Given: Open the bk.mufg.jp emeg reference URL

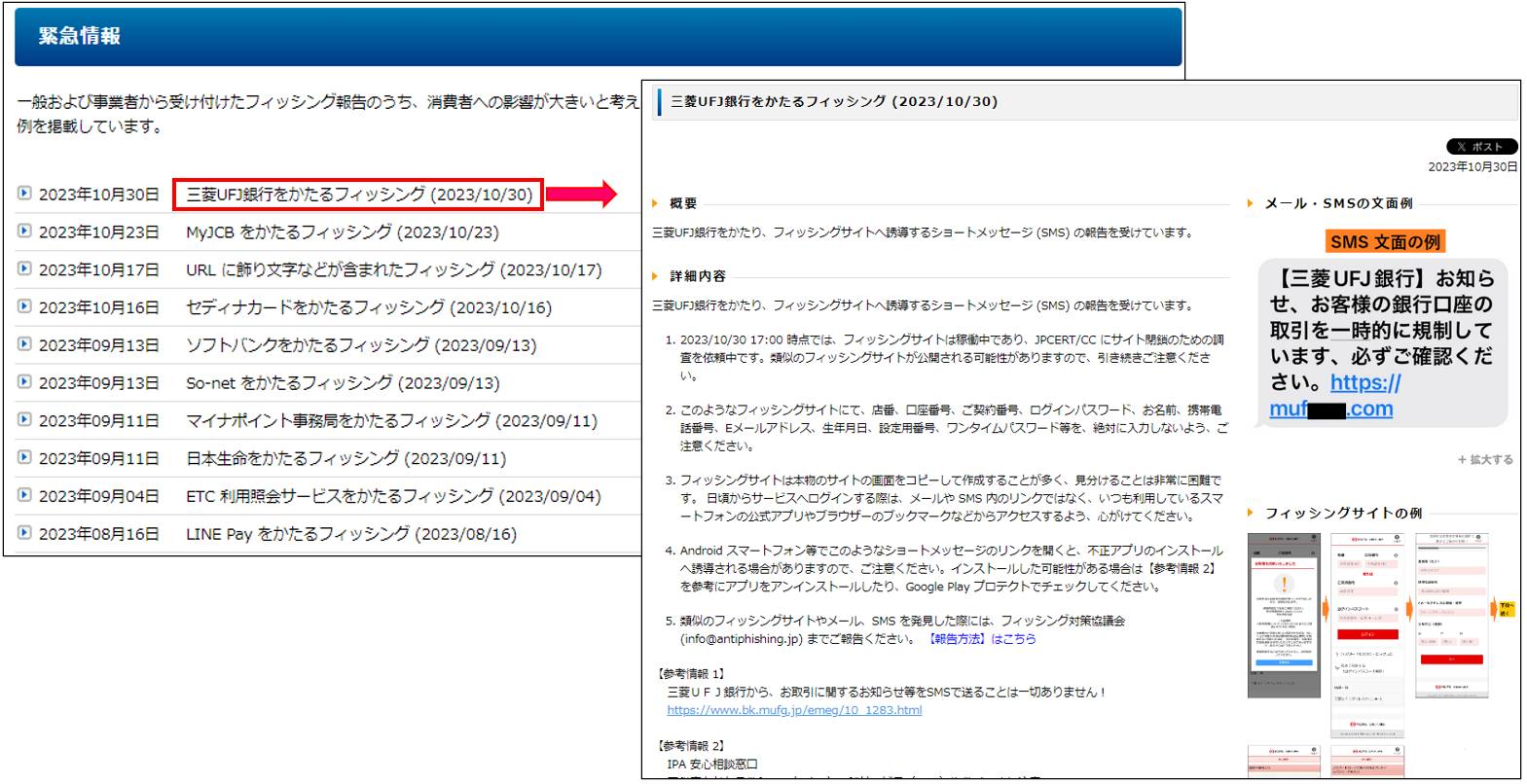Looking at the screenshot, I should [794, 710].
